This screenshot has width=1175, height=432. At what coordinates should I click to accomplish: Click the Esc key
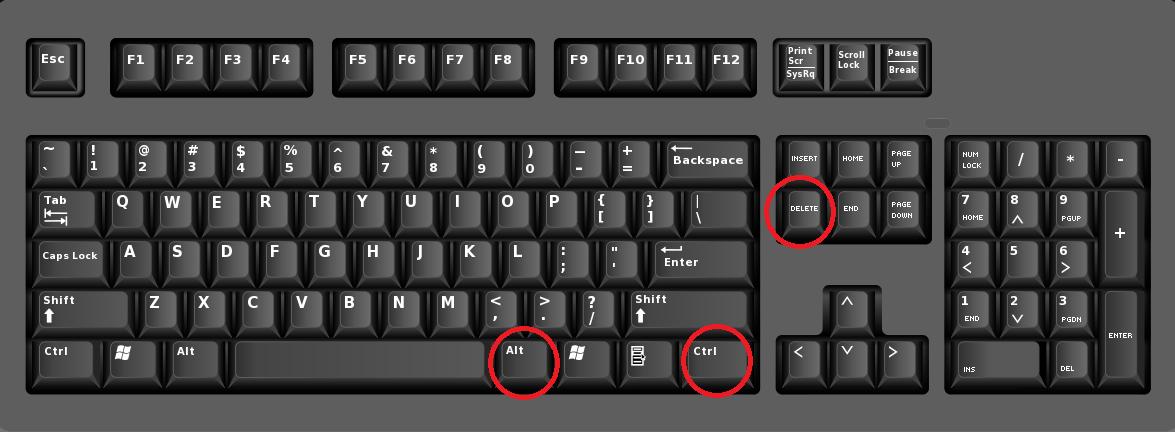pyautogui.click(x=55, y=65)
